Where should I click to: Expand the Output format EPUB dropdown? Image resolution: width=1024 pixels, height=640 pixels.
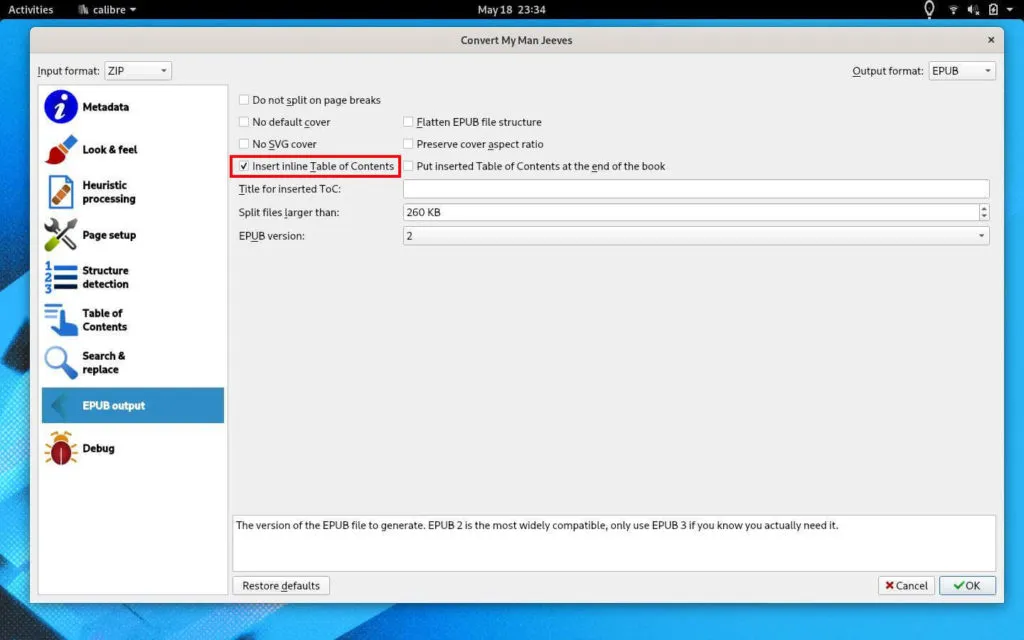click(961, 71)
